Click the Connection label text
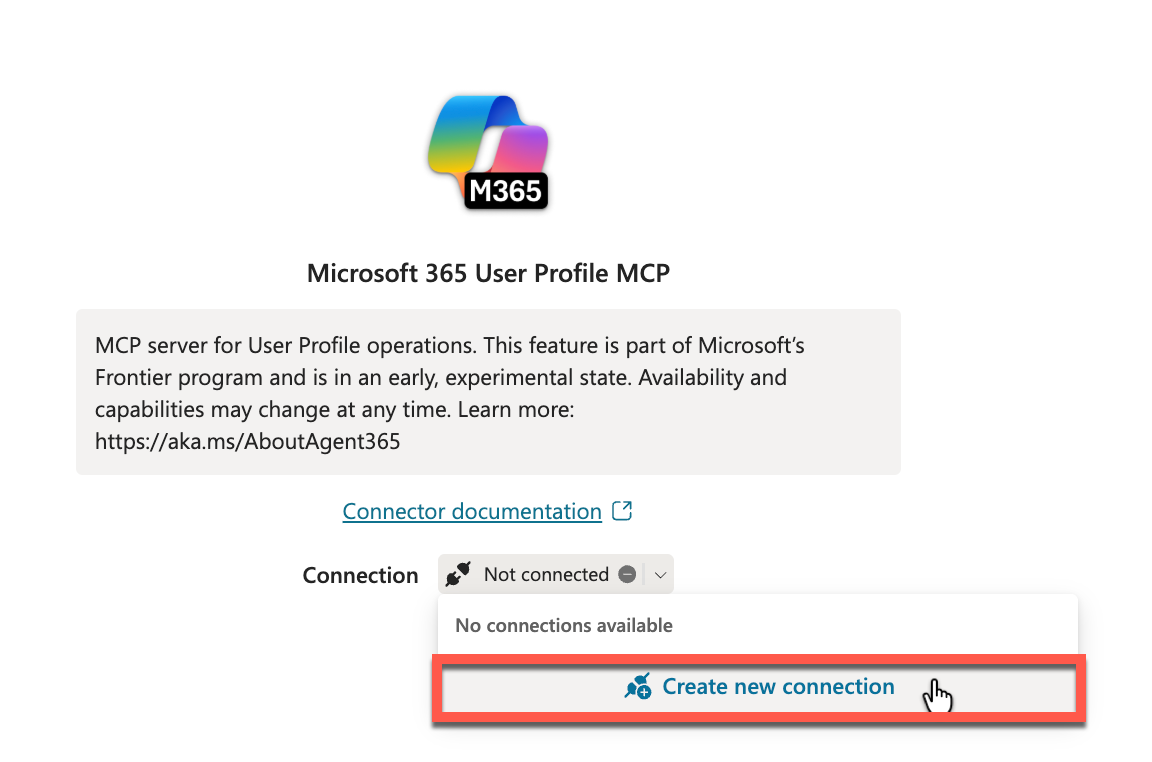 [360, 575]
